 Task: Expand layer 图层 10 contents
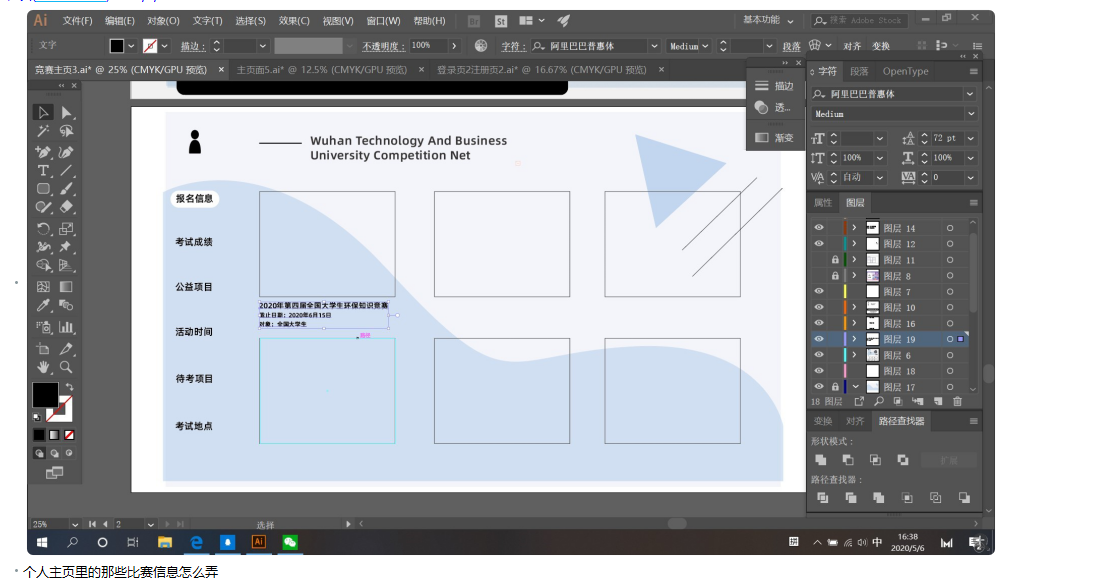tap(854, 308)
